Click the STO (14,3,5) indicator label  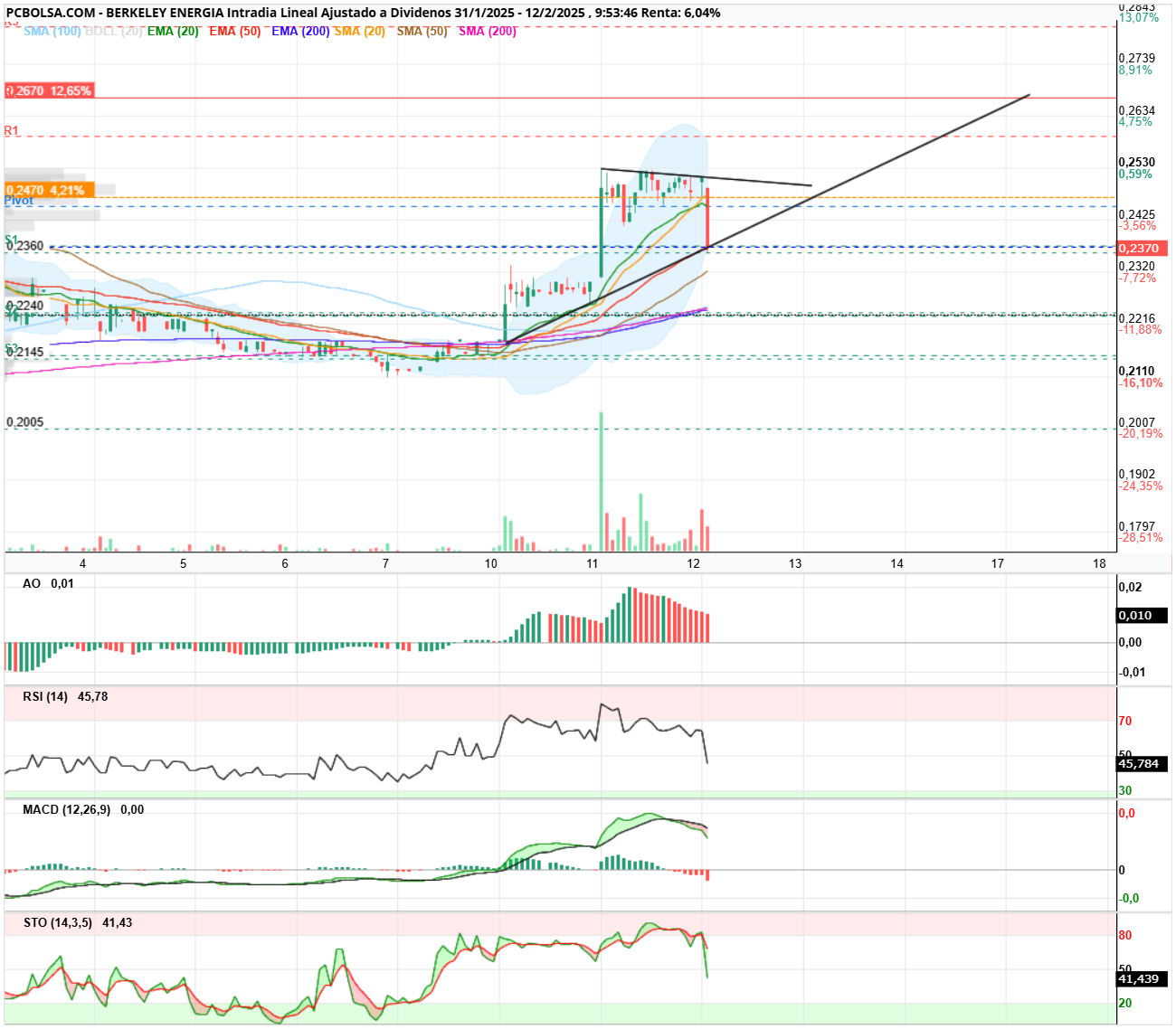[58, 923]
